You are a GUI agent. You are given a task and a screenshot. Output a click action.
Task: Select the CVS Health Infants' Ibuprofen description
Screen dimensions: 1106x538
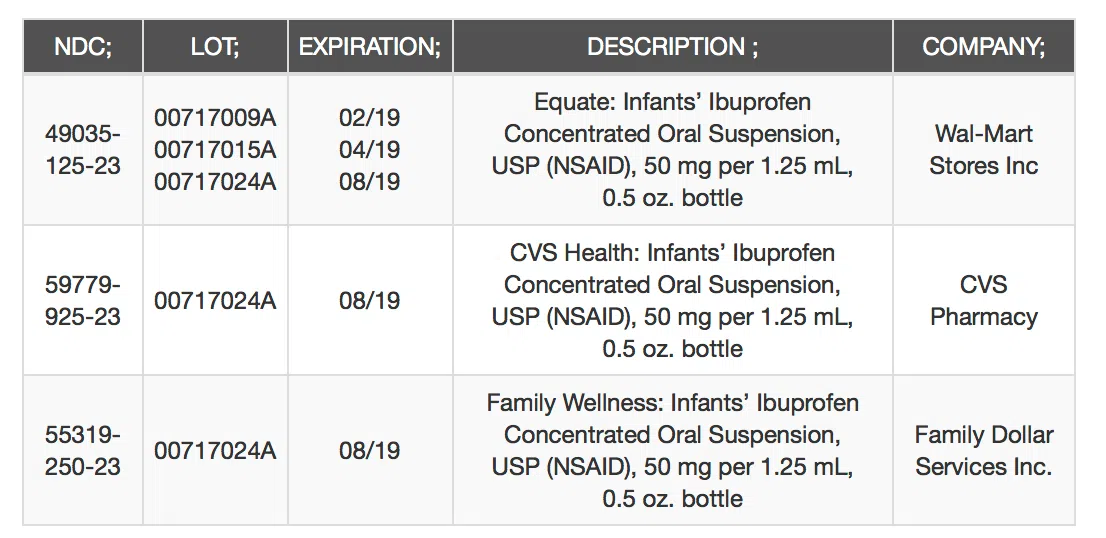click(x=672, y=301)
